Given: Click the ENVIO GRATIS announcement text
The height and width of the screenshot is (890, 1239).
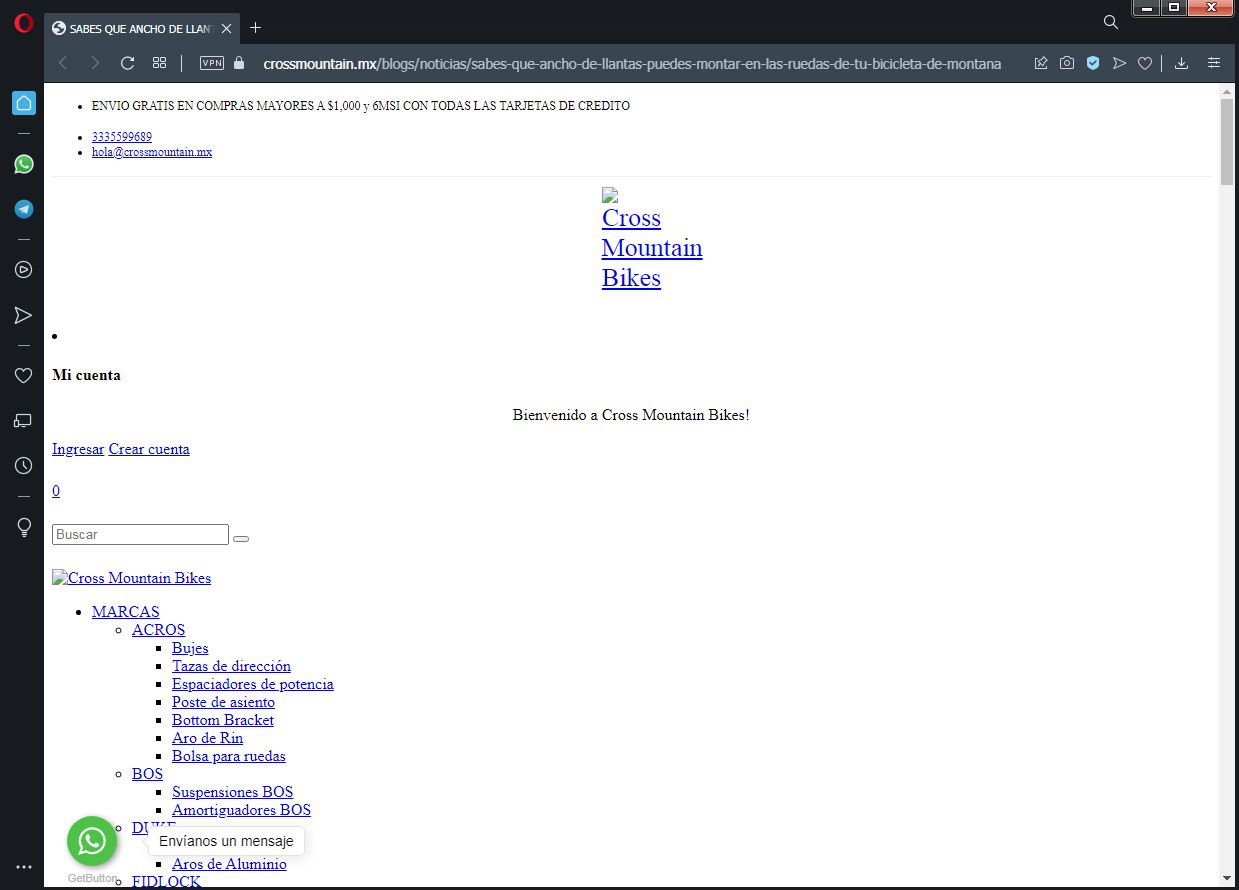Looking at the screenshot, I should pyautogui.click(x=361, y=105).
